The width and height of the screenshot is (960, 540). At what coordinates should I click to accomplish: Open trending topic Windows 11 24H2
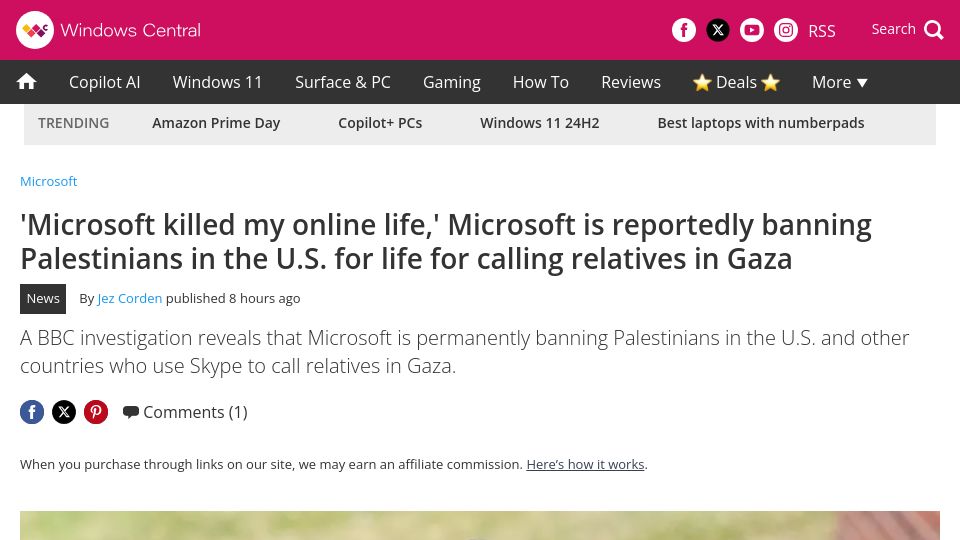coord(539,123)
